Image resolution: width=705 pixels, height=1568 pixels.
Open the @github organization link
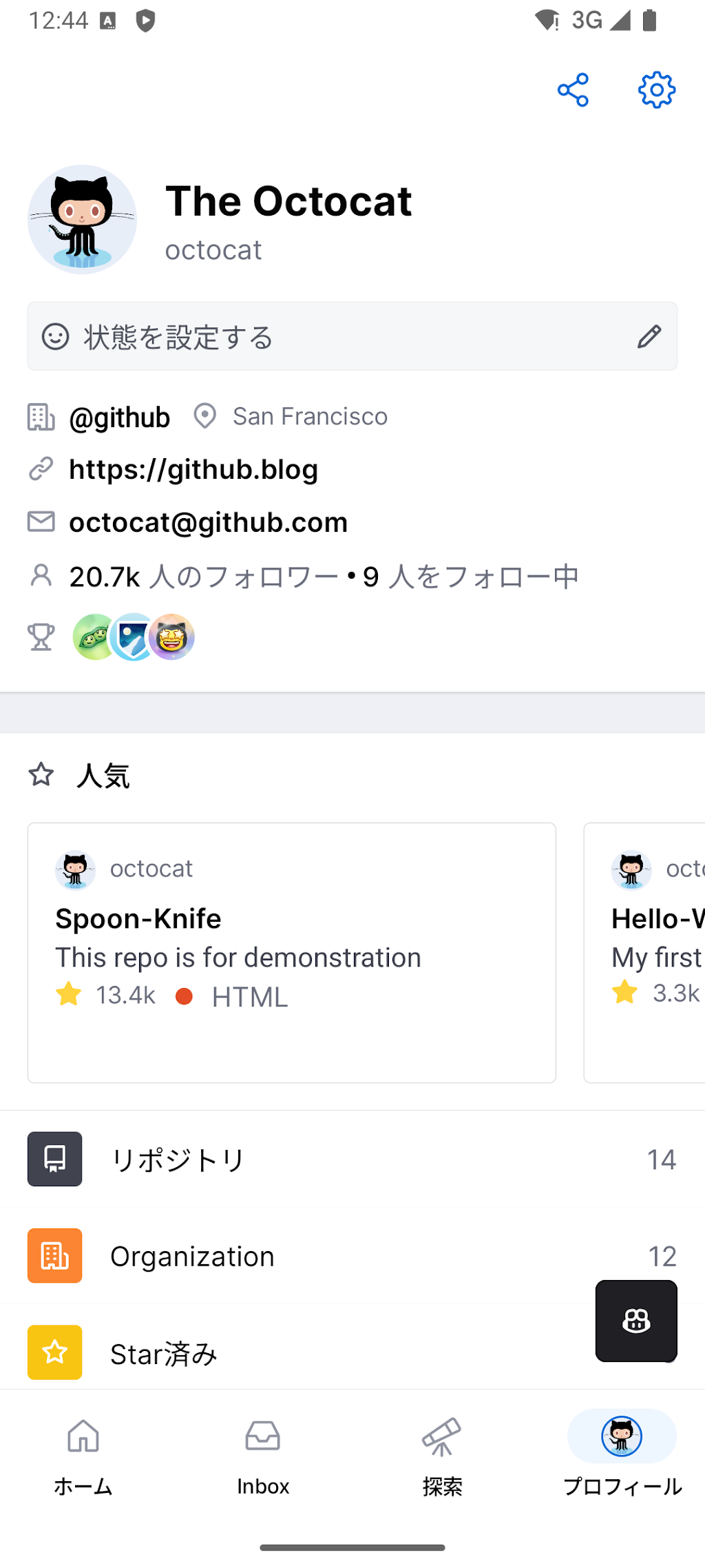[120, 417]
